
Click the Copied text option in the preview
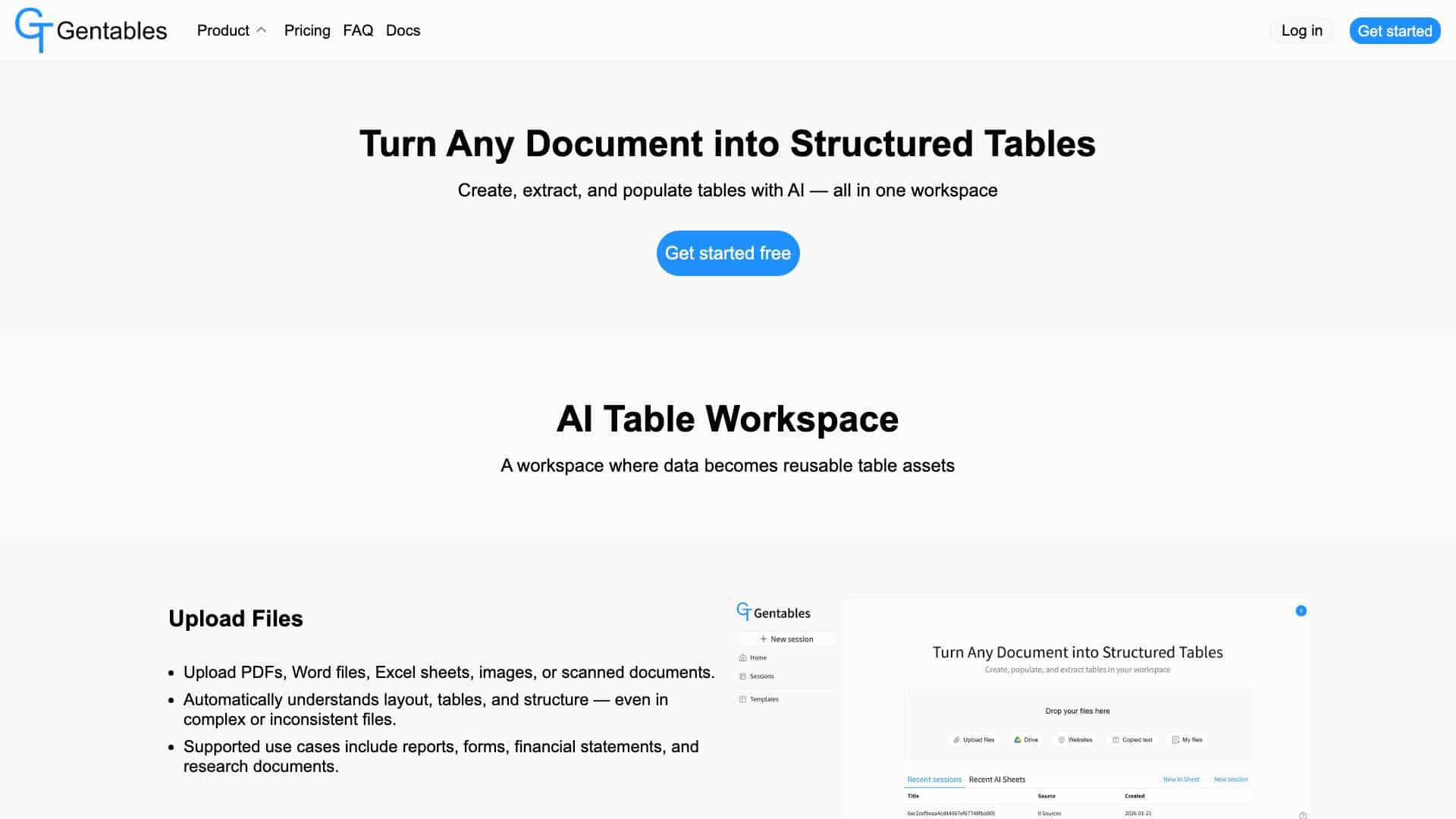click(x=1132, y=740)
